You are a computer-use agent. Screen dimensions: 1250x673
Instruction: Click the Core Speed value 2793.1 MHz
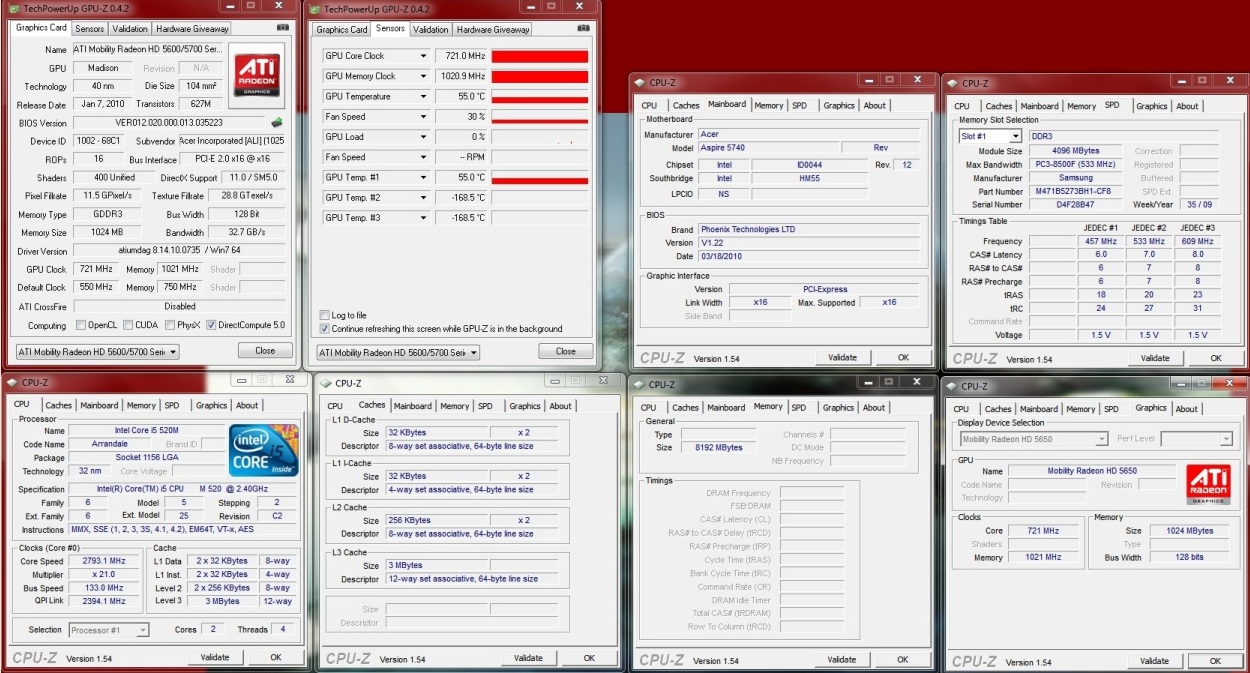click(x=106, y=561)
